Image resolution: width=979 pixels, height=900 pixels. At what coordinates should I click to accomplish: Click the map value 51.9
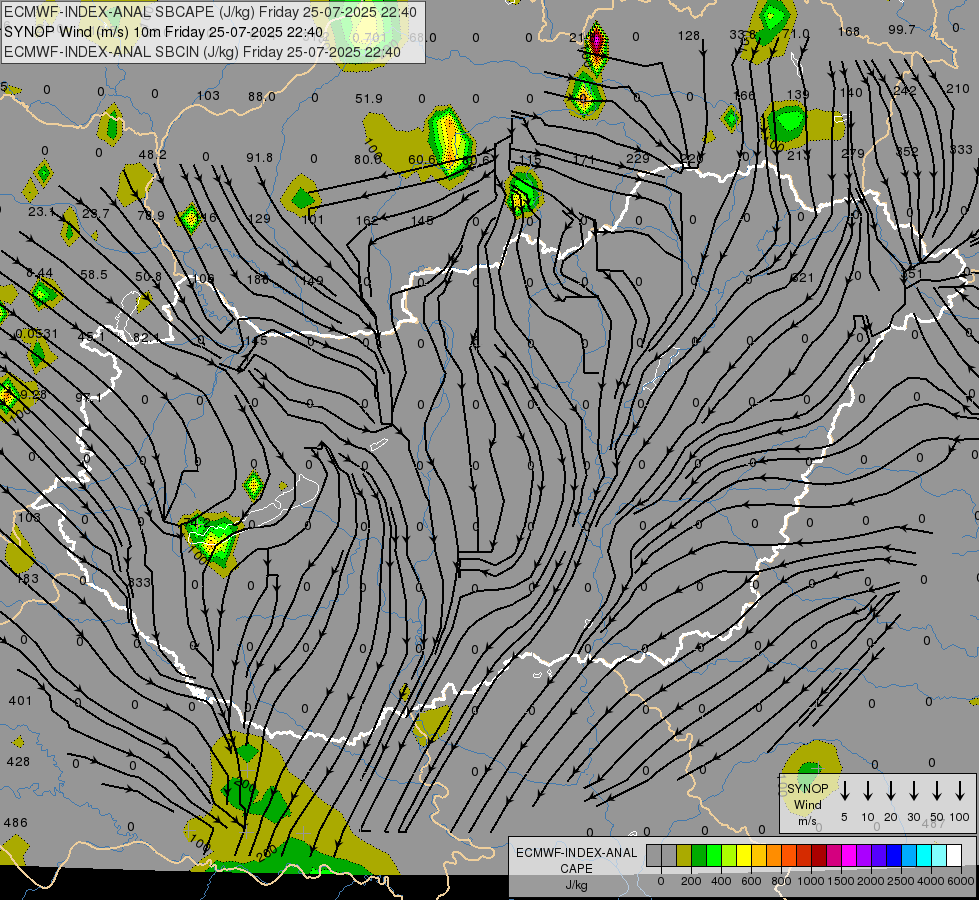click(369, 99)
